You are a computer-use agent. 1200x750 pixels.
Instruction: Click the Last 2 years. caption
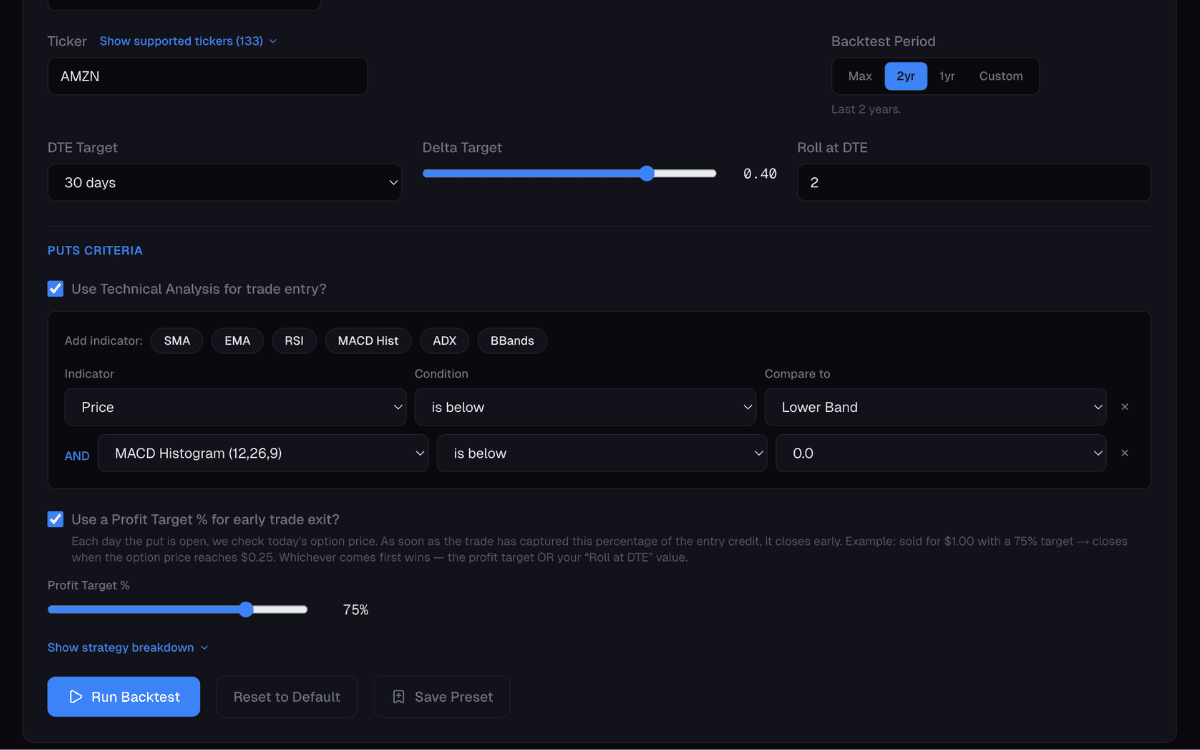pyautogui.click(x=866, y=109)
